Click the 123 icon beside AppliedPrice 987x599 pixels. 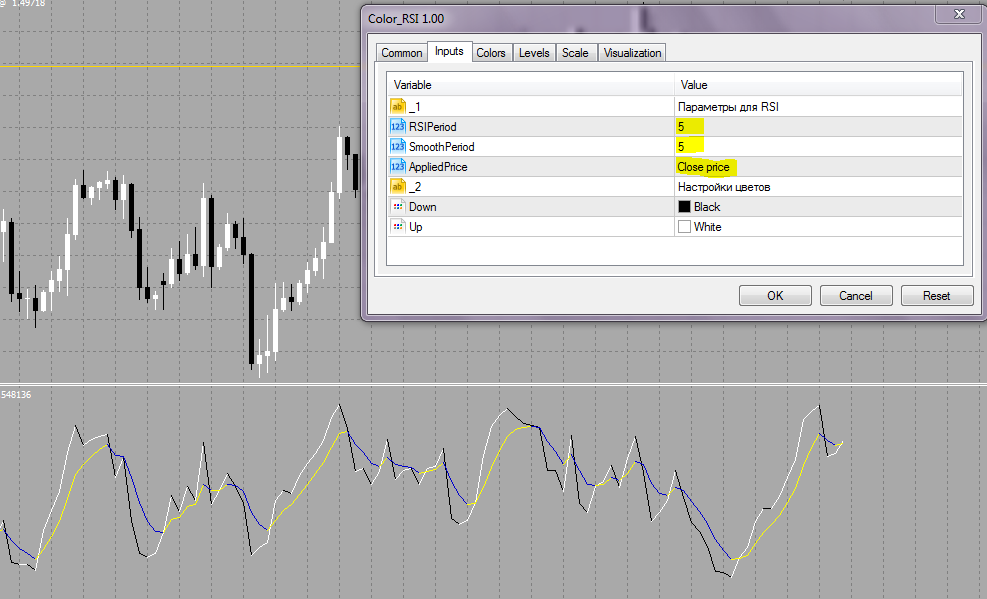pos(399,166)
